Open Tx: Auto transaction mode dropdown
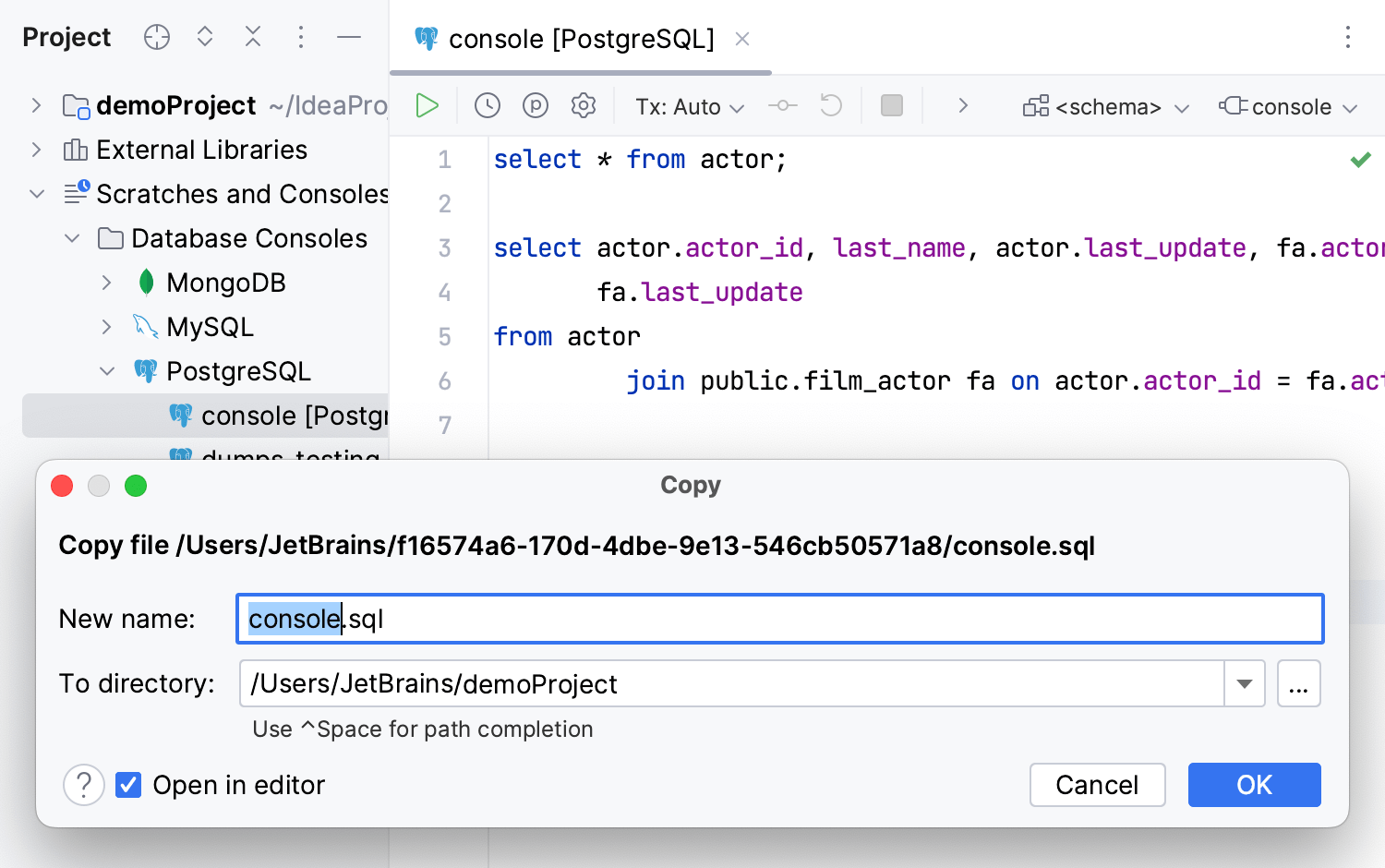Screen dimensions: 1385x868 (x=690, y=107)
